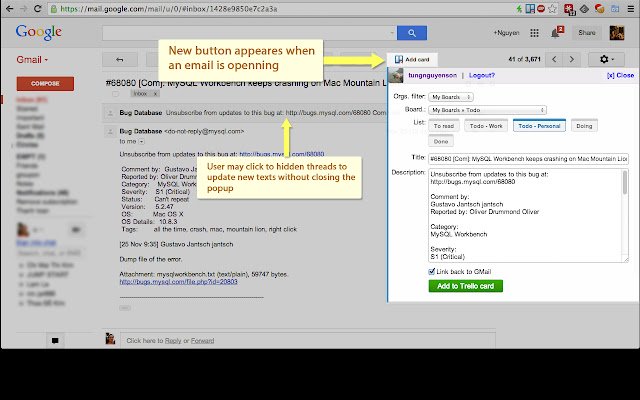640x400 pixels.
Task: Select 'To read' list
Action: [x=444, y=126]
